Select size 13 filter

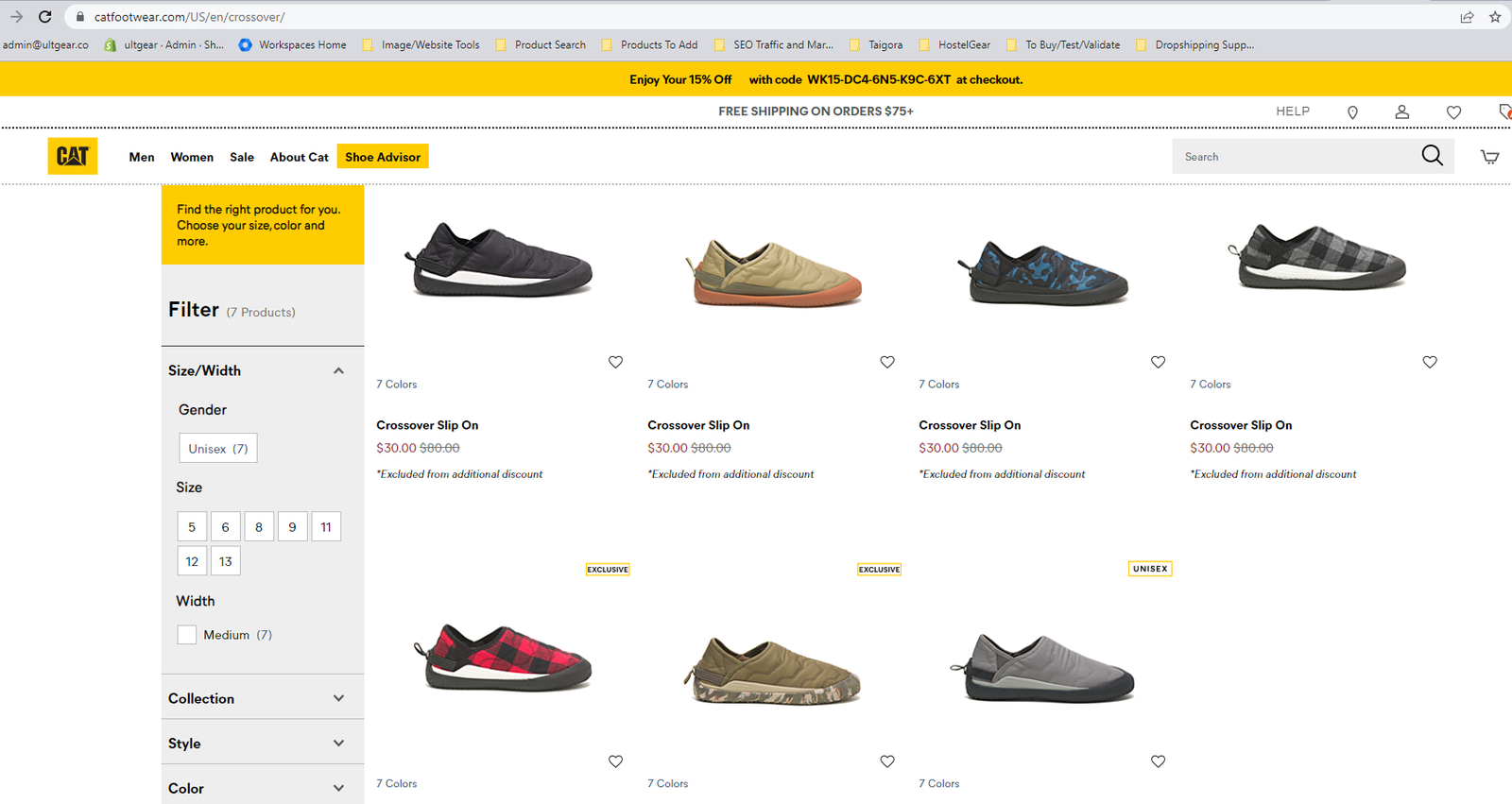[225, 561]
